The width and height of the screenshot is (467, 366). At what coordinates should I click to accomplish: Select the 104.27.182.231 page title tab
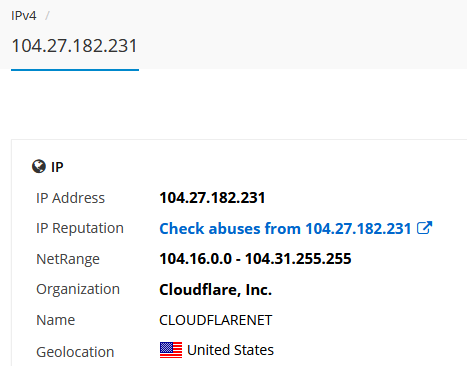pos(74,46)
